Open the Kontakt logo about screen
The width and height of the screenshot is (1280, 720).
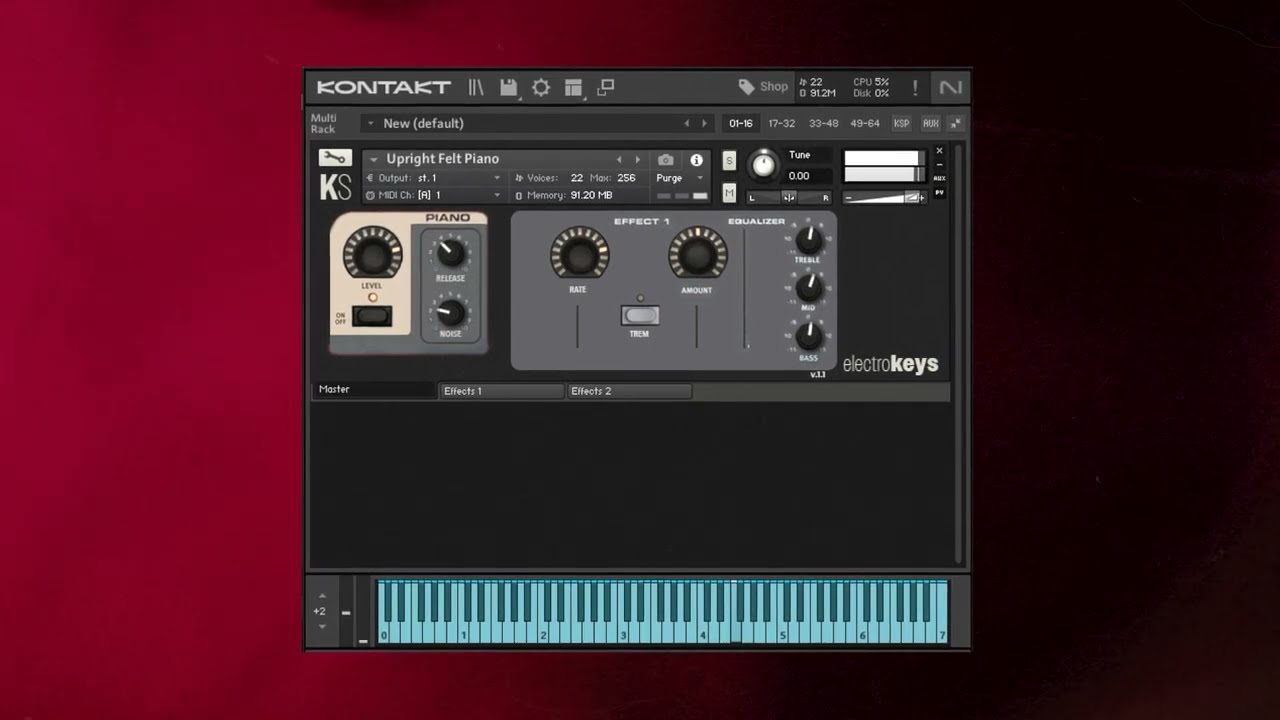coord(384,87)
